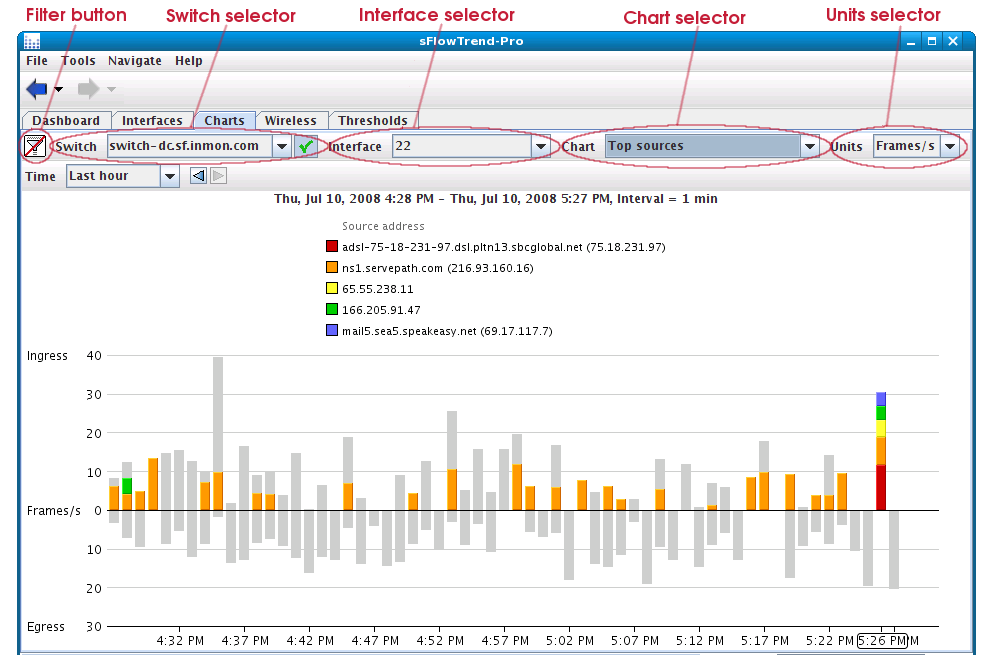Image resolution: width=993 pixels, height=655 pixels.
Task: Switch to the Dashboard tab
Action: (66, 121)
